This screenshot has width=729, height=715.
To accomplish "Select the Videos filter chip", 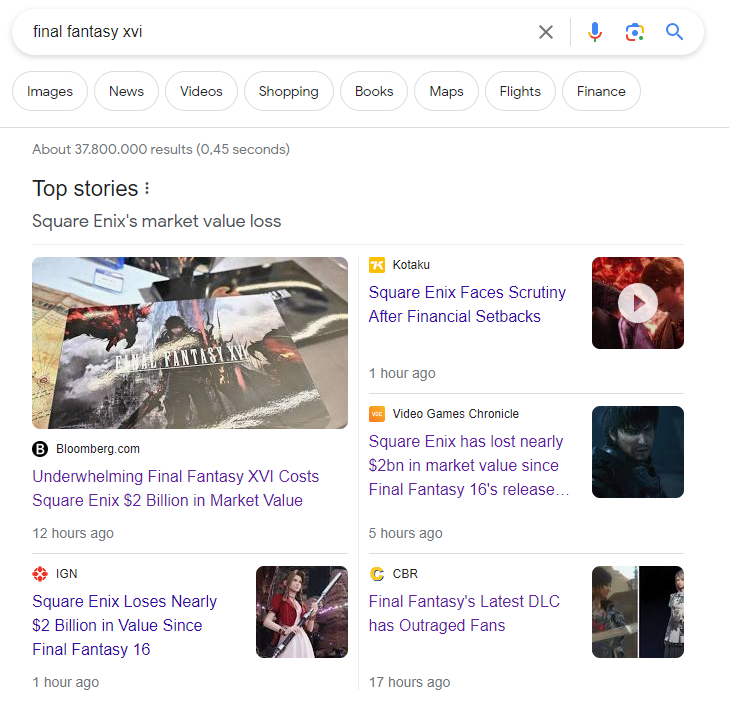I will click(201, 91).
